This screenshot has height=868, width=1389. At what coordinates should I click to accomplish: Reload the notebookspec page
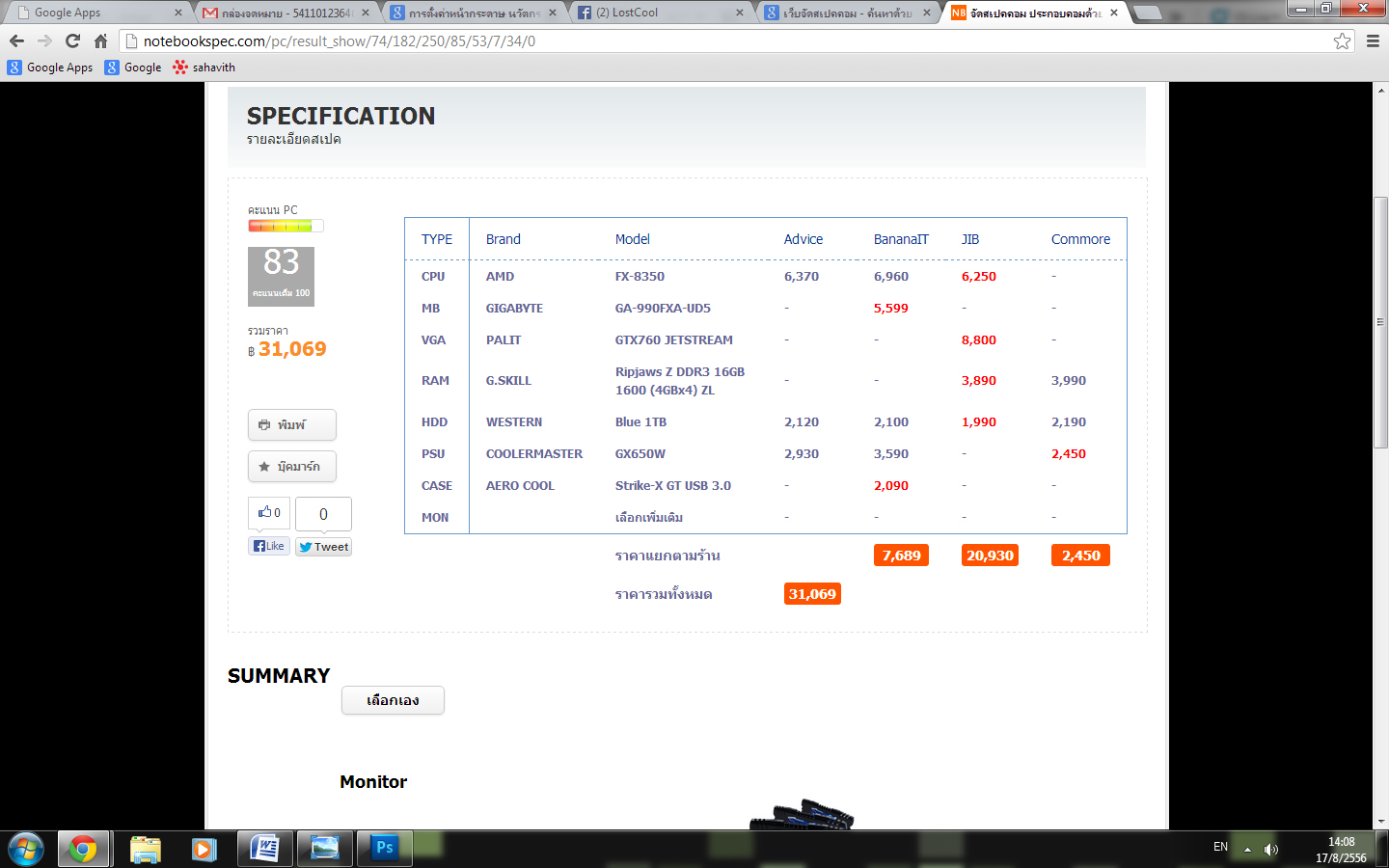72,41
